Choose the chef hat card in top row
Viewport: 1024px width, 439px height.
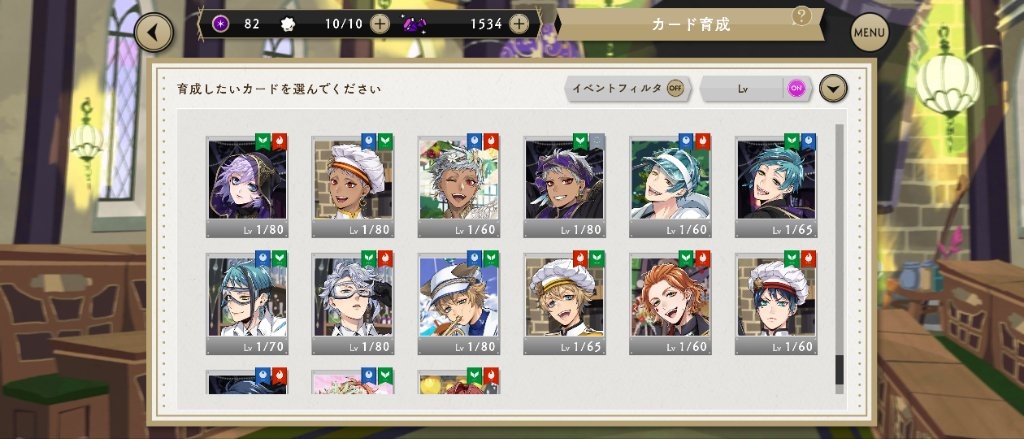point(353,187)
